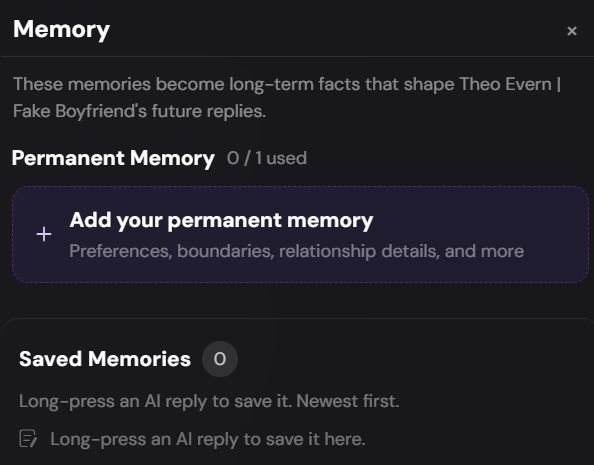594x465 pixels.
Task: Click the Preferences, boundaries, relationship details subtitle
Action: point(297,251)
